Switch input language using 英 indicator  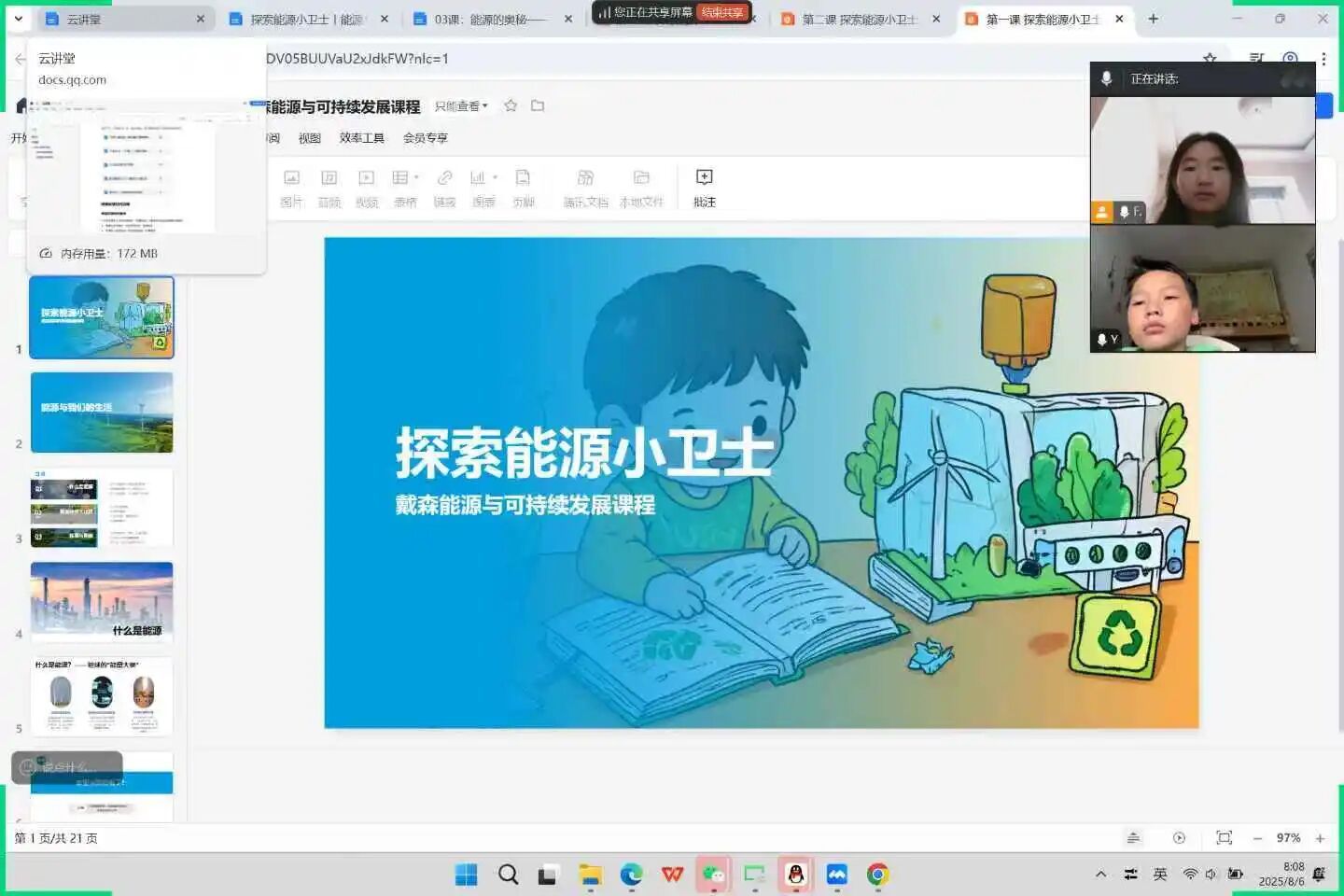click(1160, 875)
